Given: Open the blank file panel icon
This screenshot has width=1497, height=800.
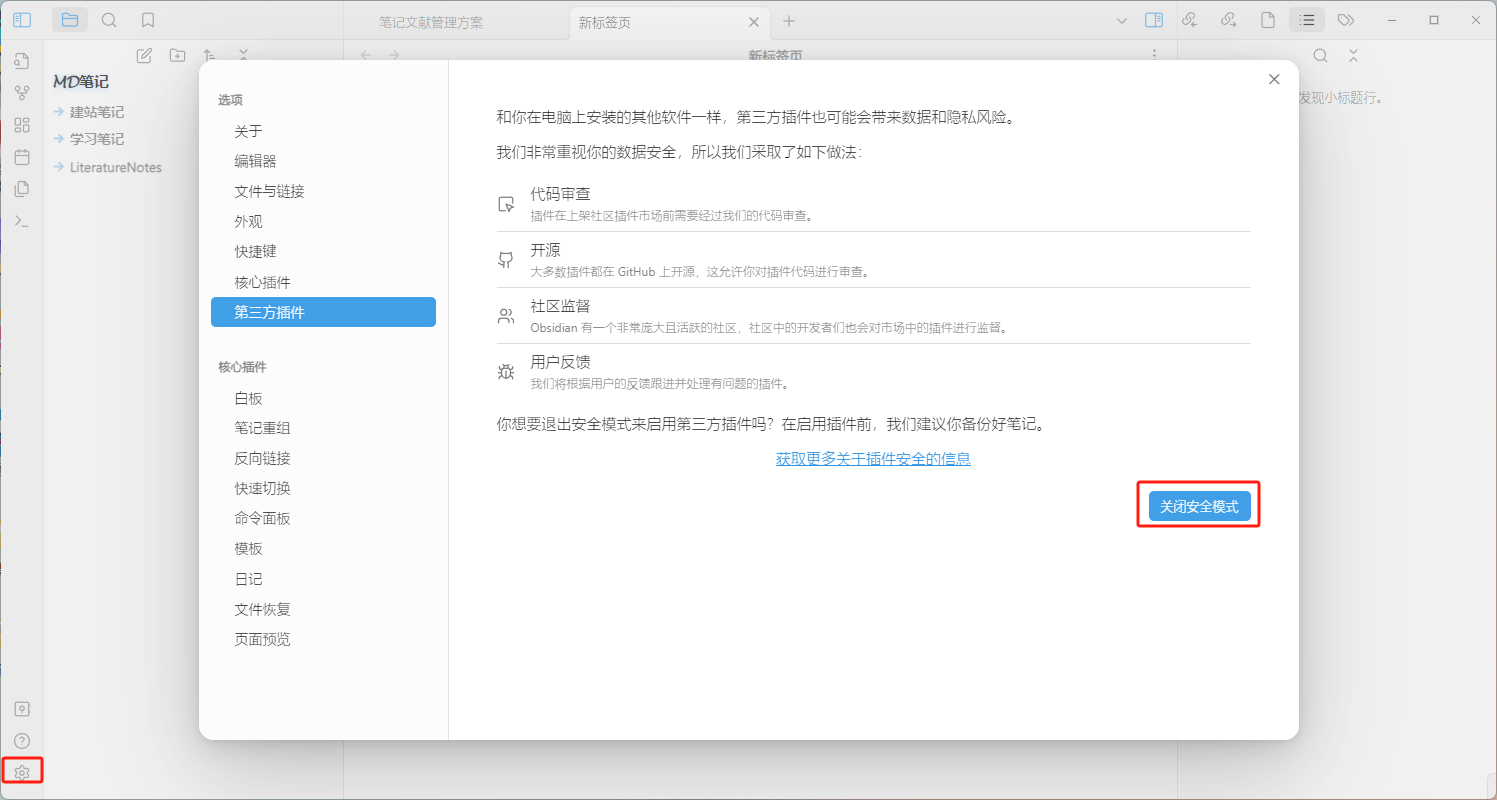Looking at the screenshot, I should (x=1268, y=20).
